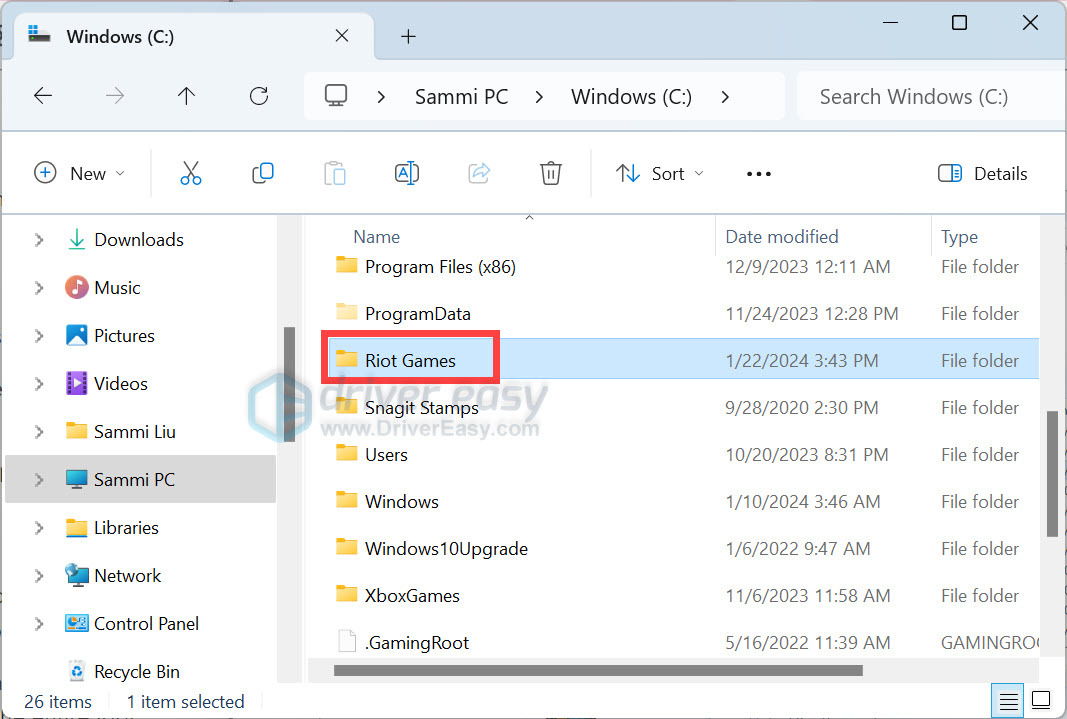This screenshot has width=1067, height=719.
Task: Expand the Downloads tree node
Action: click(x=39, y=240)
